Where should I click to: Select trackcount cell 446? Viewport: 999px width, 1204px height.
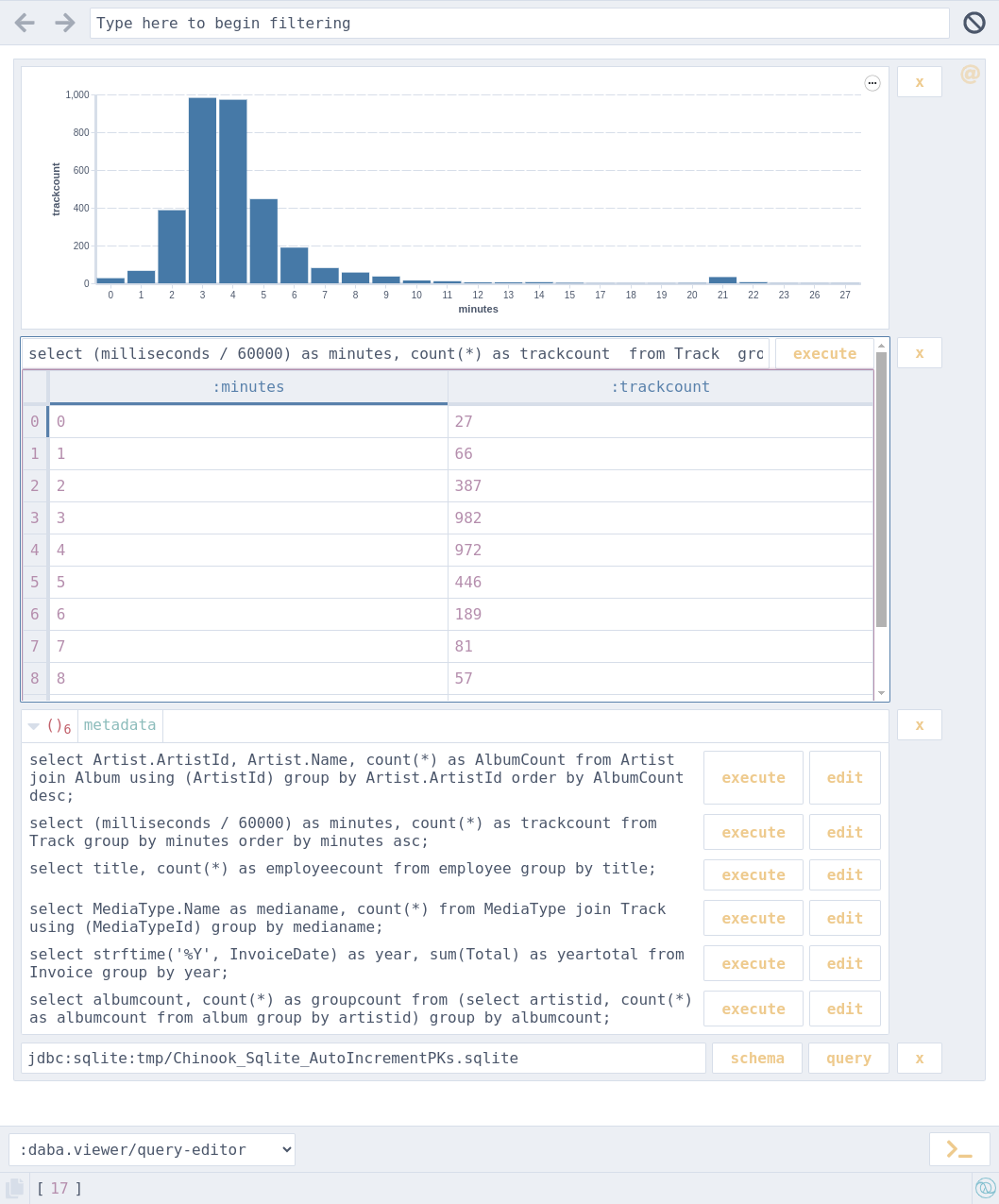(660, 582)
